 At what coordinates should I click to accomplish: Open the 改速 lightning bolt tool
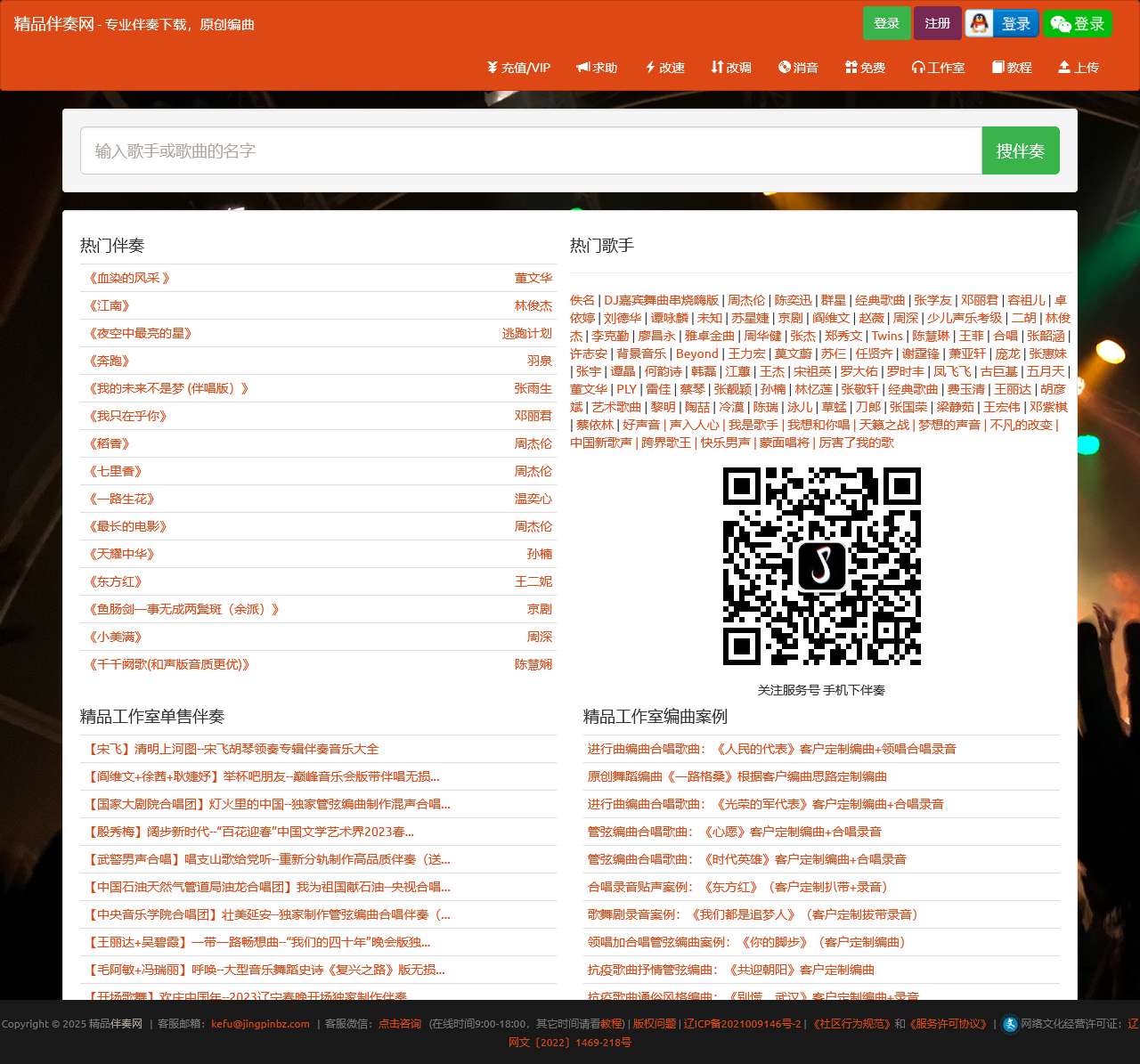pyautogui.click(x=650, y=68)
